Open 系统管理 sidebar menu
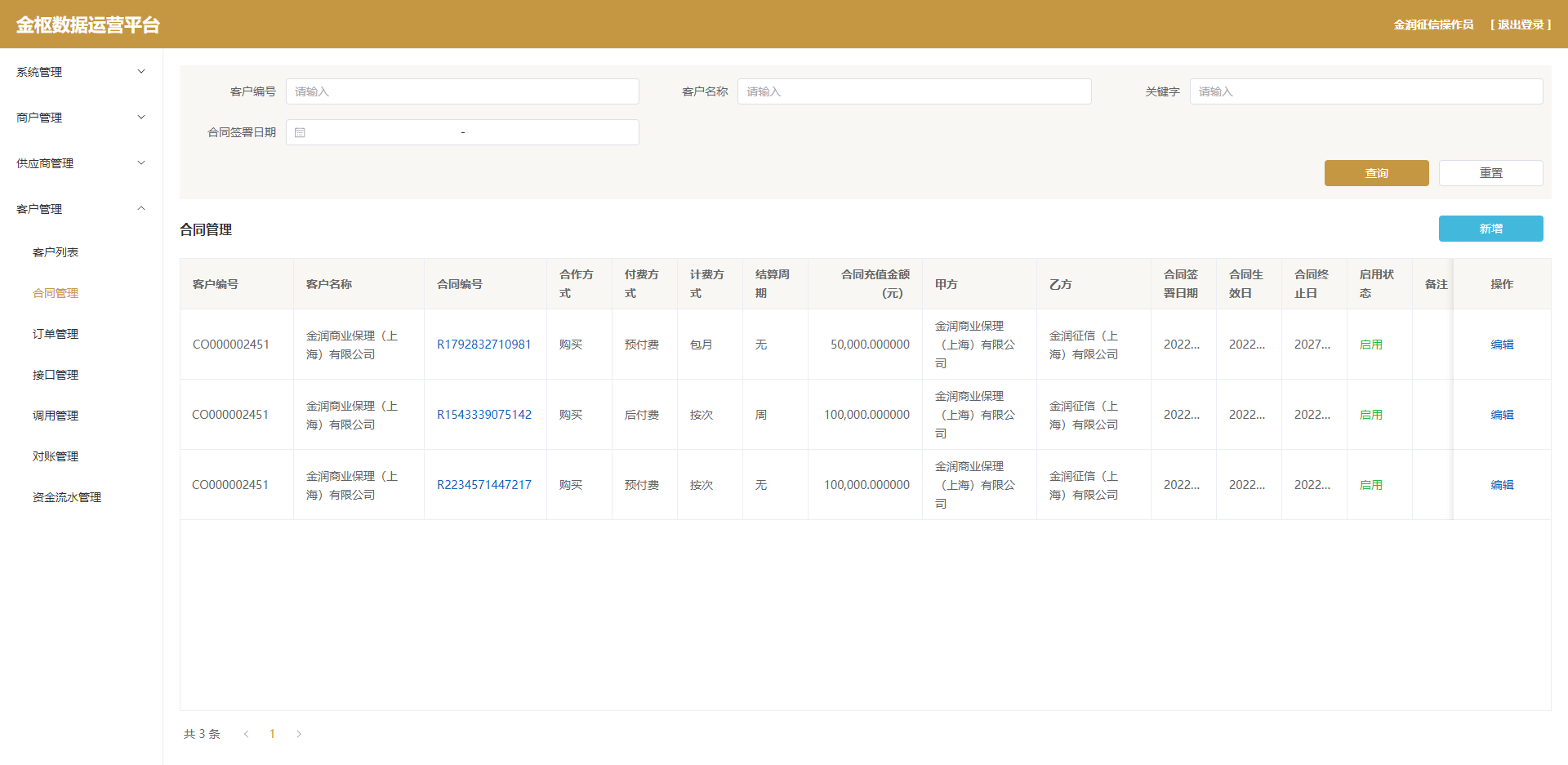Screen dimensions: 1568x765 click(x=81, y=72)
